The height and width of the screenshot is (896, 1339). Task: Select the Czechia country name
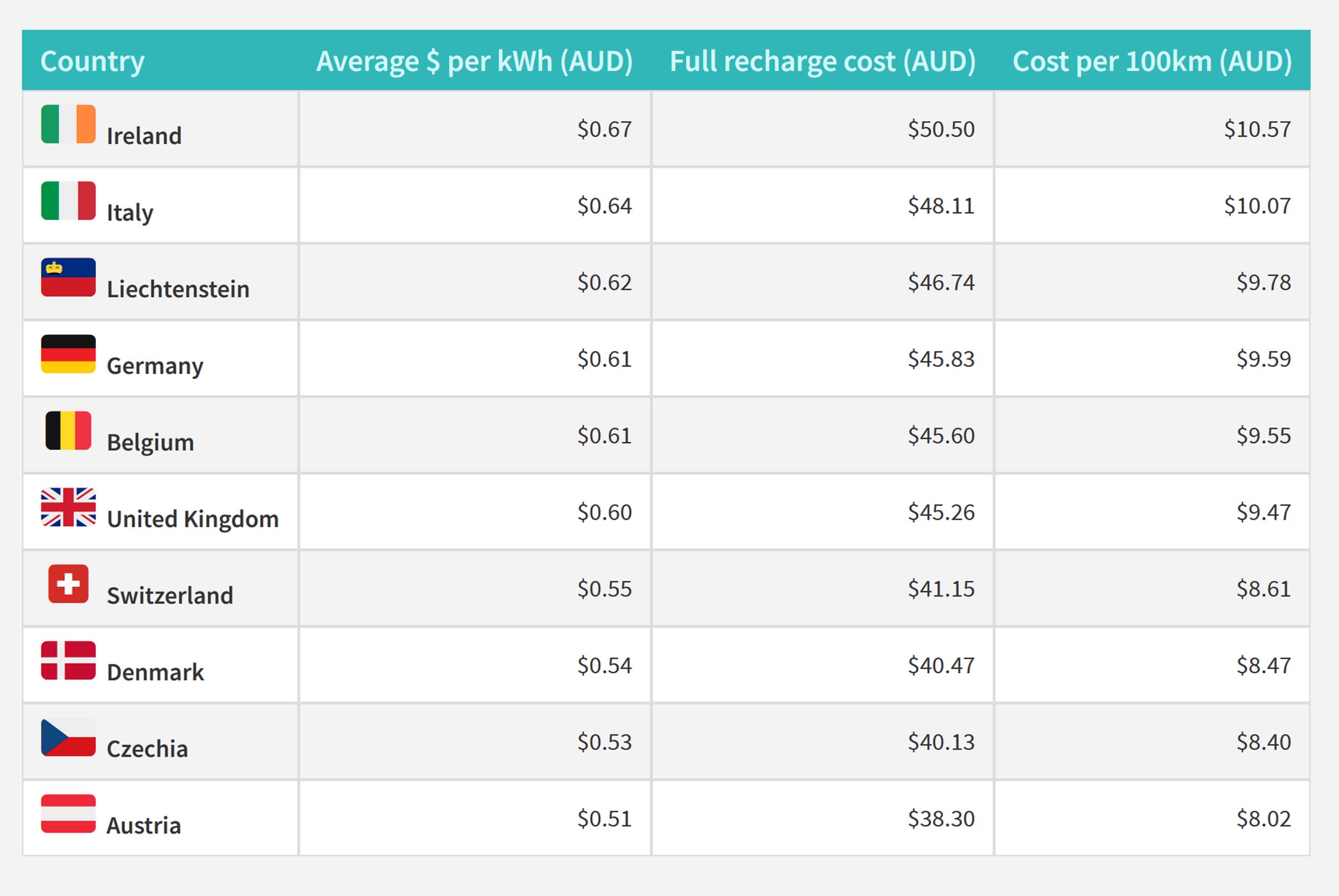(x=147, y=749)
